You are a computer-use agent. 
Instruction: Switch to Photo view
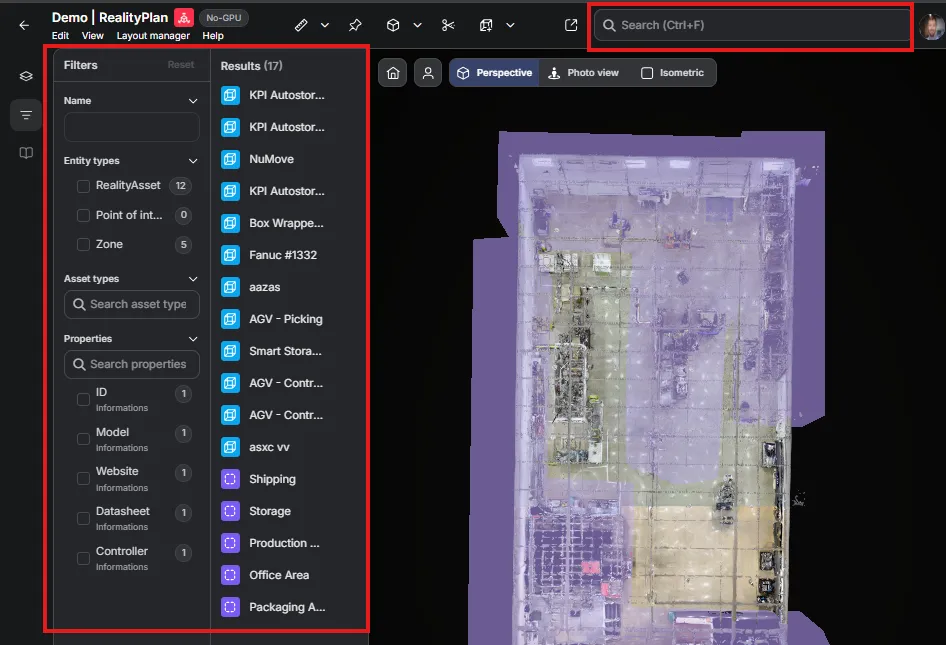pos(583,73)
